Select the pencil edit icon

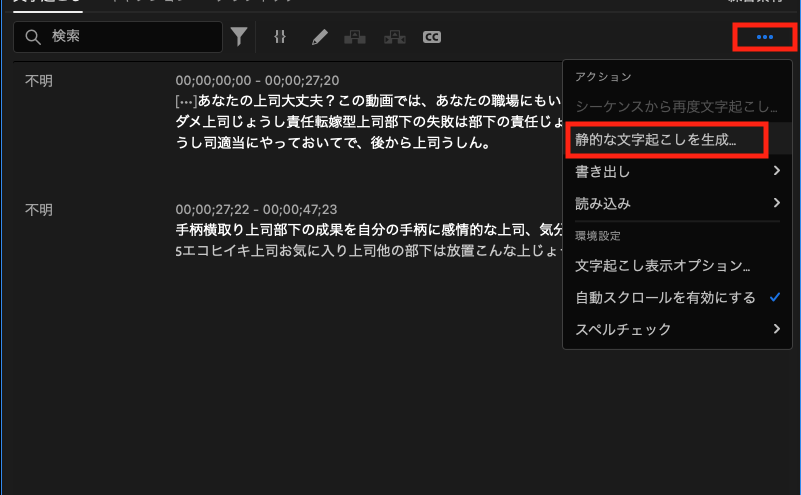coord(319,37)
